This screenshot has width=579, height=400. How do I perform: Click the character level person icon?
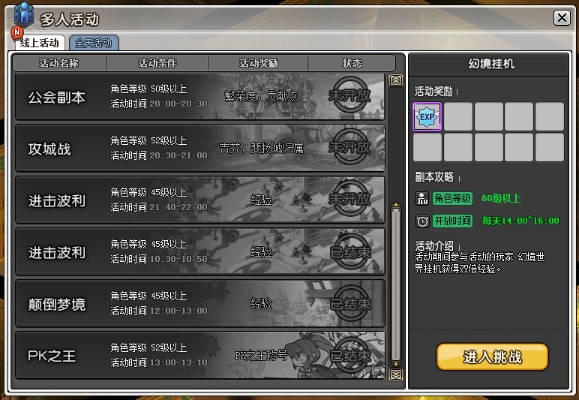tap(422, 199)
